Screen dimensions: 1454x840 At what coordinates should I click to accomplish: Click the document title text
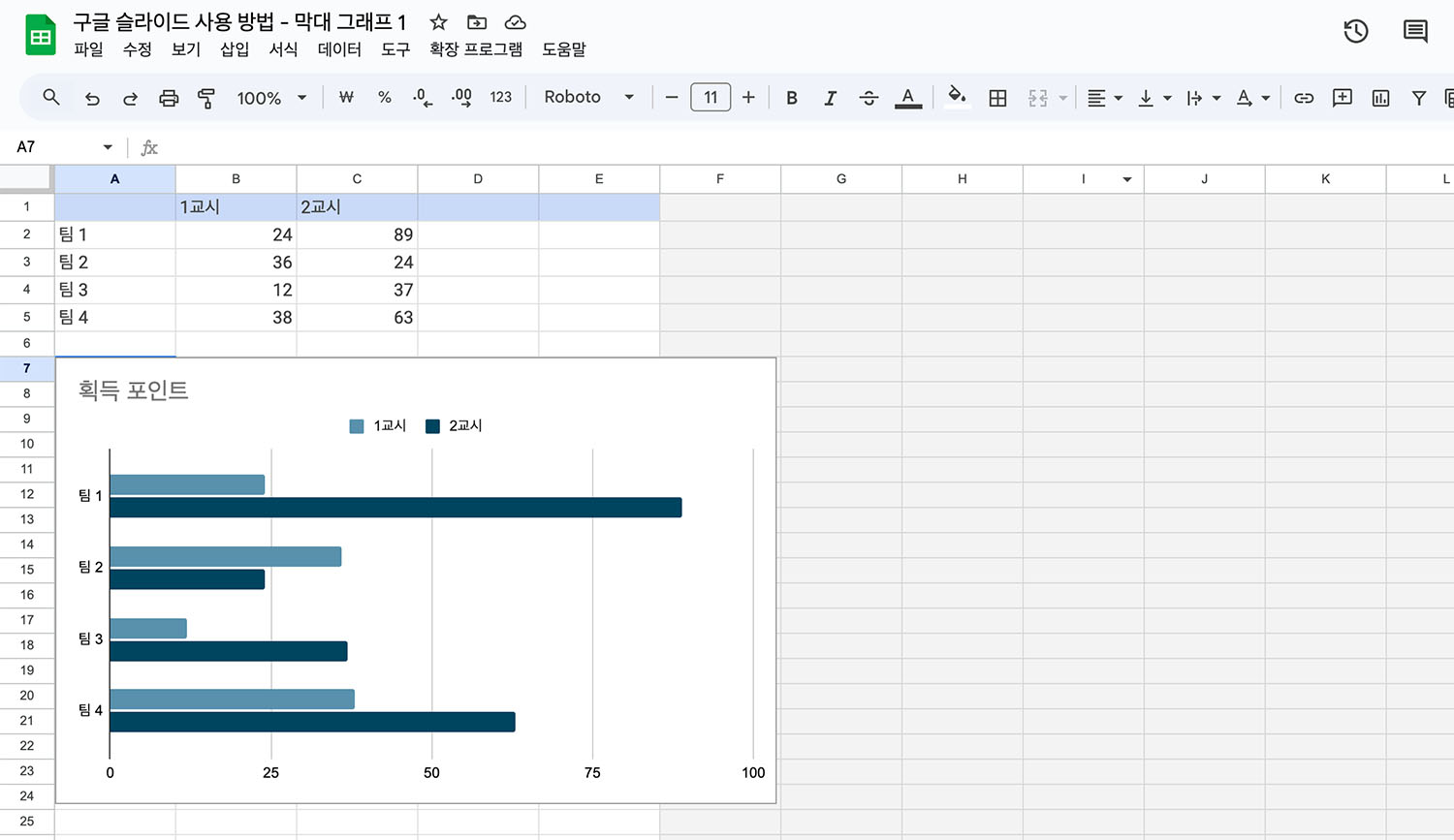point(239,22)
